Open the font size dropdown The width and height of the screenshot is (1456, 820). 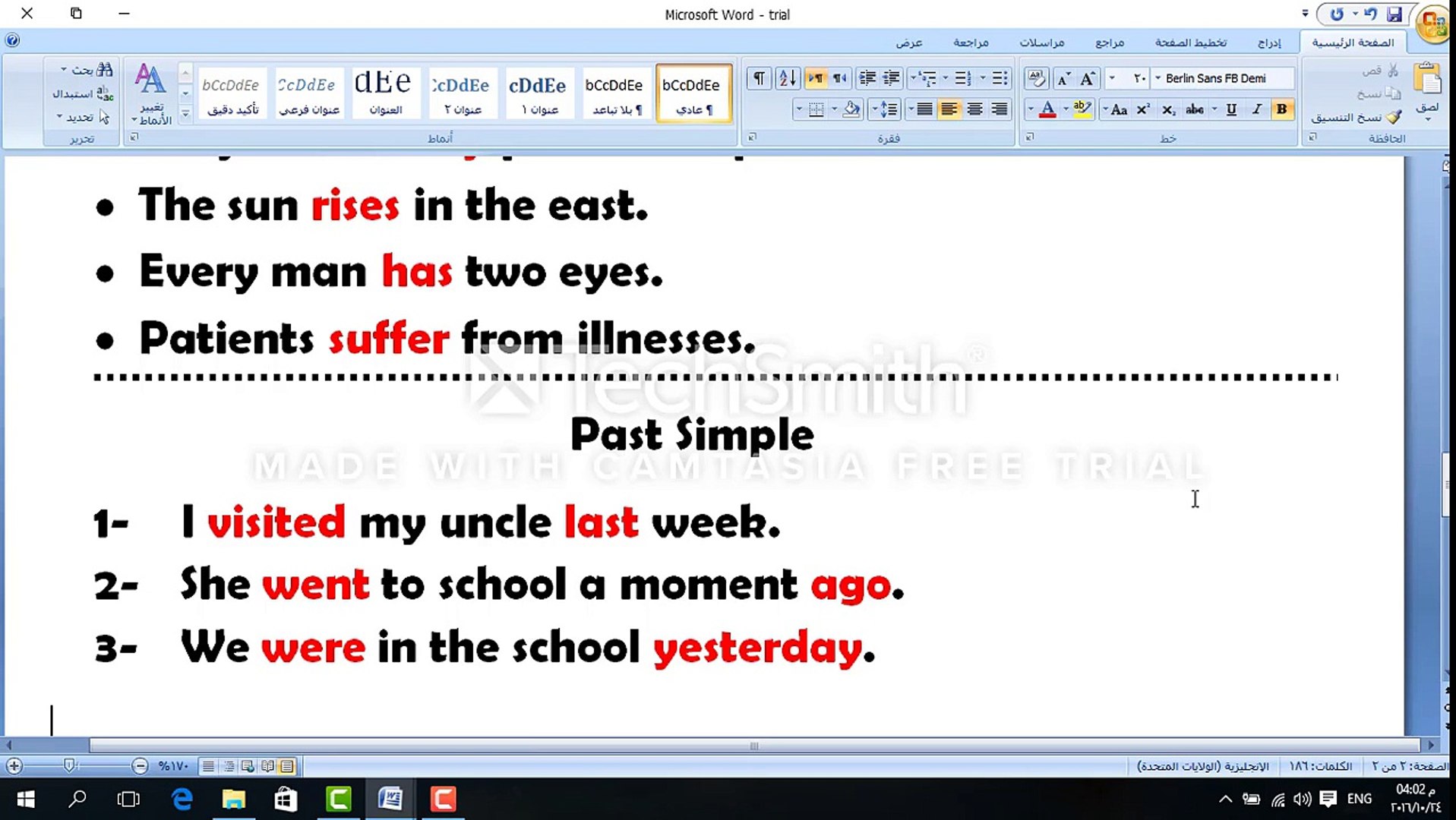tap(1112, 78)
